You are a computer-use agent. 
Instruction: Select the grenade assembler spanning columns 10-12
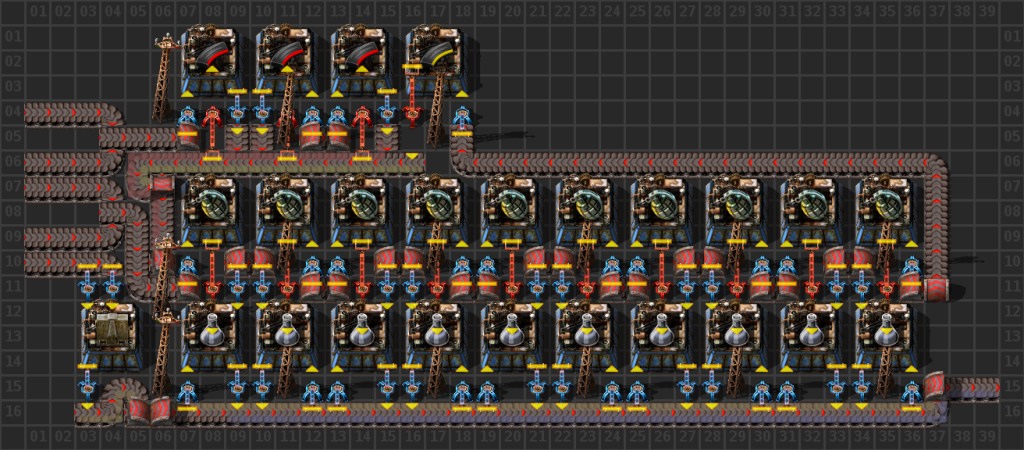[287, 211]
